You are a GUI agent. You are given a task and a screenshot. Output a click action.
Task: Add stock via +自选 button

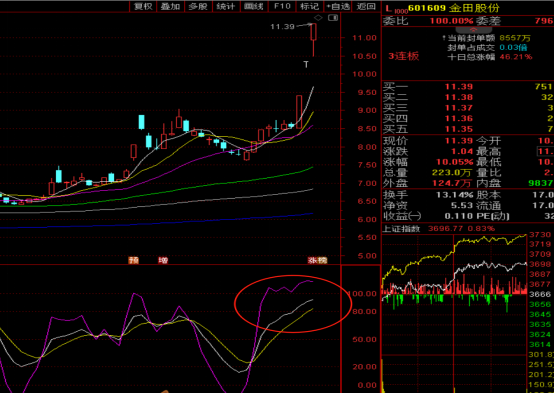(x=338, y=6)
